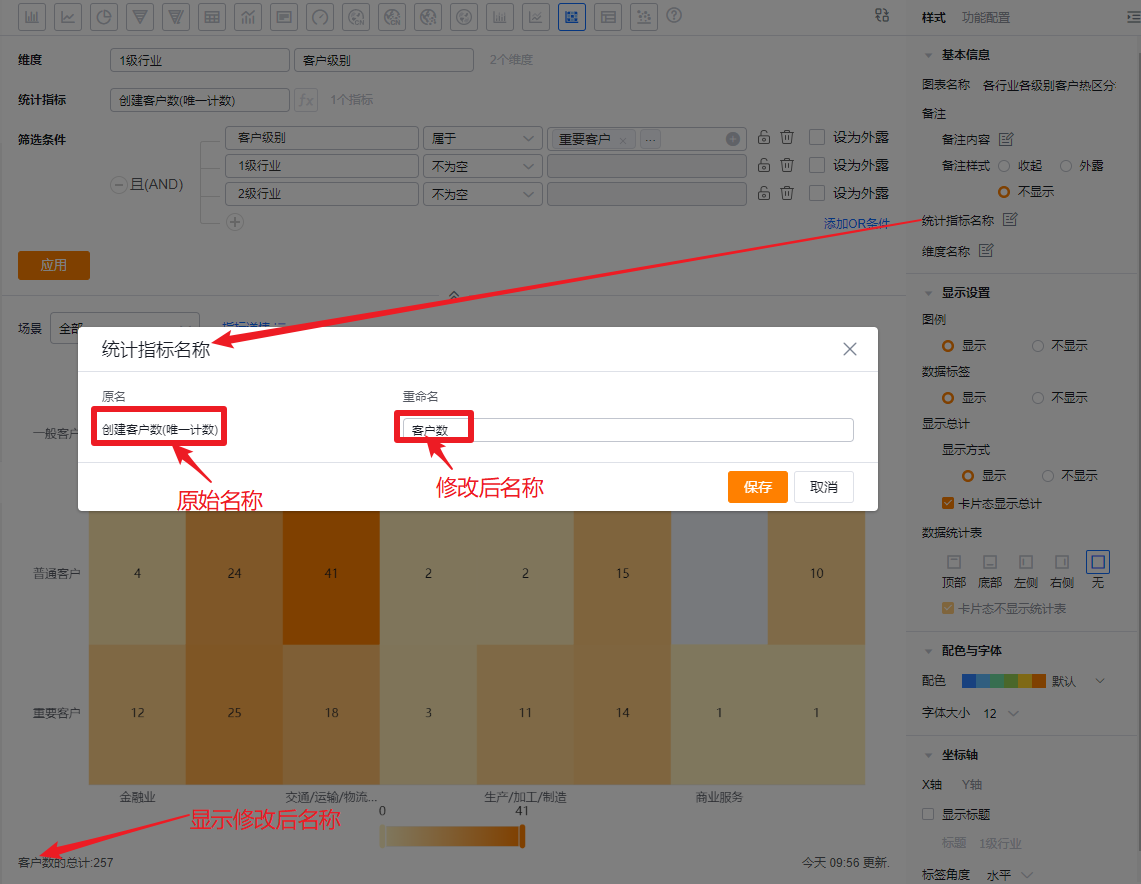Check 设为外露 for the 客户级别 filter
This screenshot has height=884, width=1141.
pyautogui.click(x=817, y=138)
